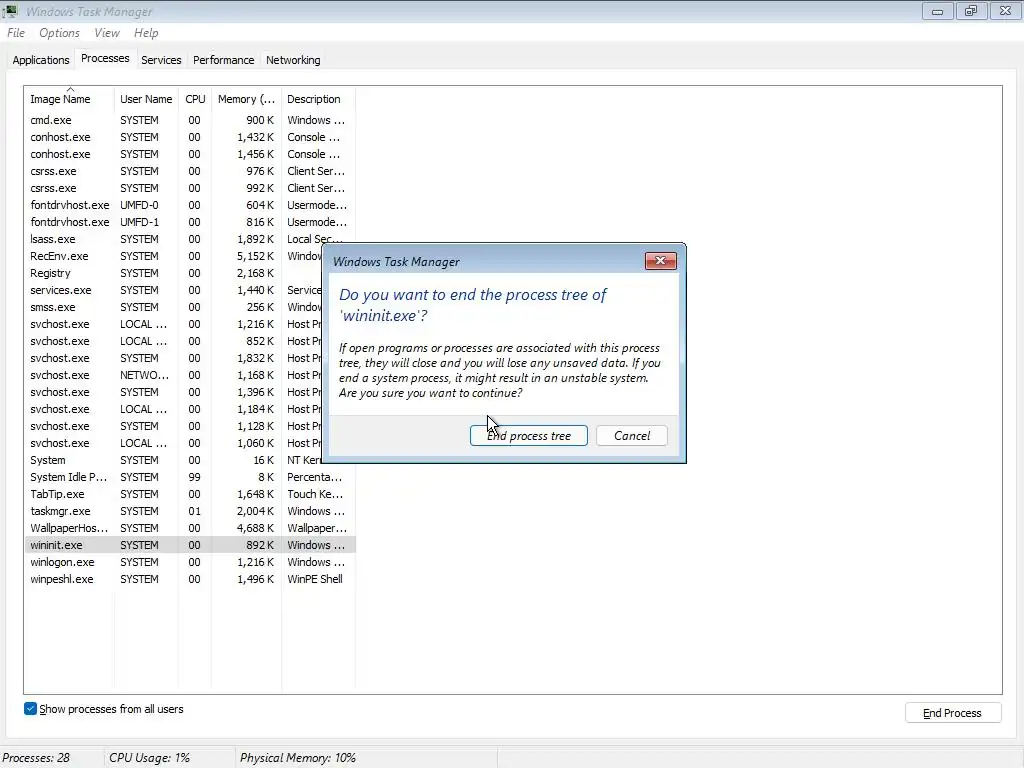
Task: Select csrss.exe using 976 K memory
Action: click(190, 171)
